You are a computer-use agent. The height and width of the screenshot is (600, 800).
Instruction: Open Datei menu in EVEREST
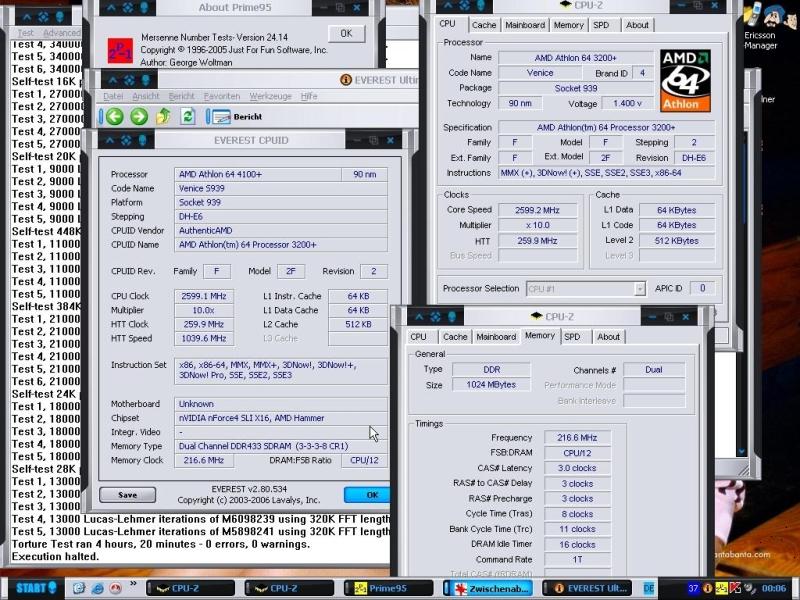113,96
